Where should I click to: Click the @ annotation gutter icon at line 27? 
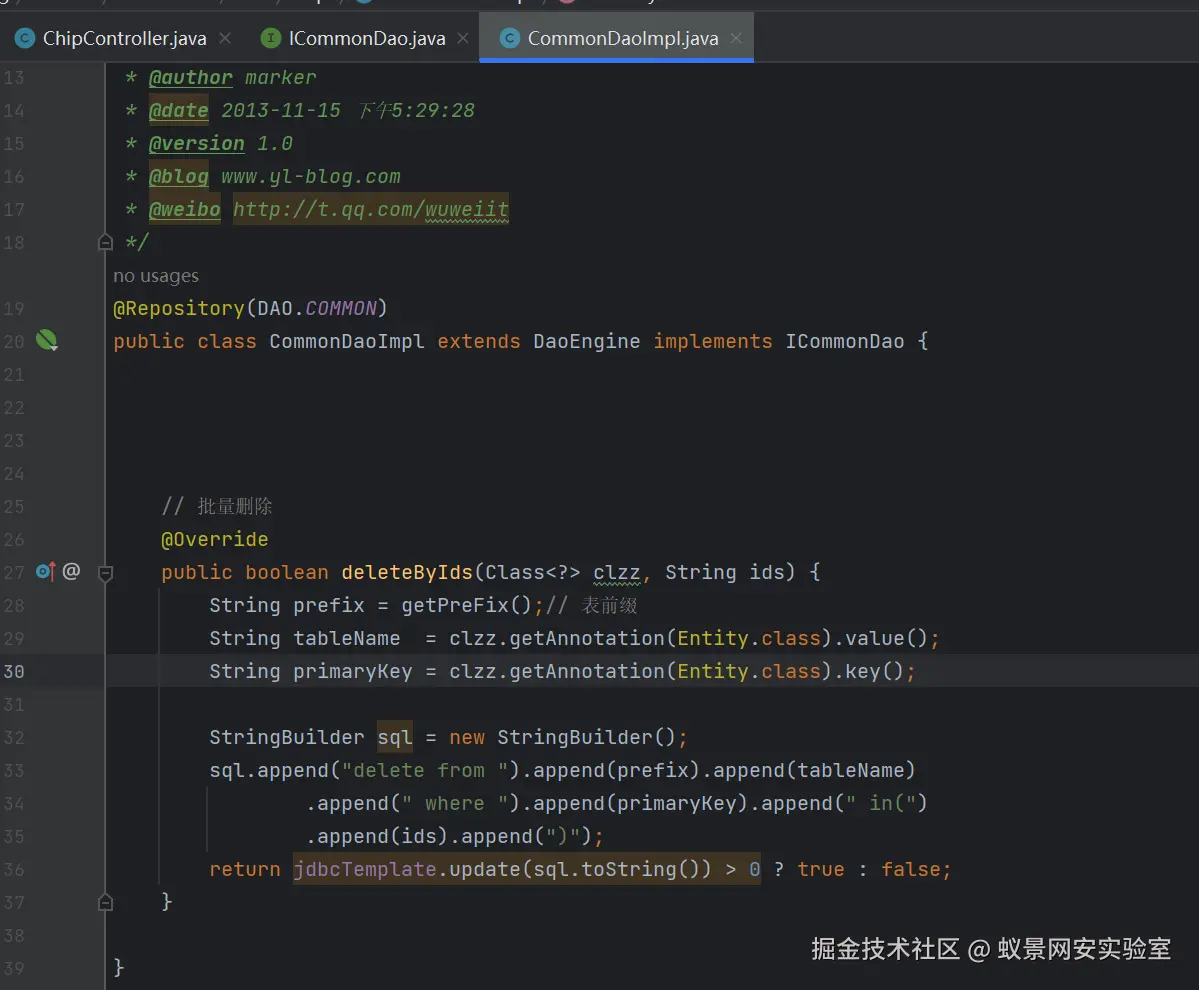point(71,571)
